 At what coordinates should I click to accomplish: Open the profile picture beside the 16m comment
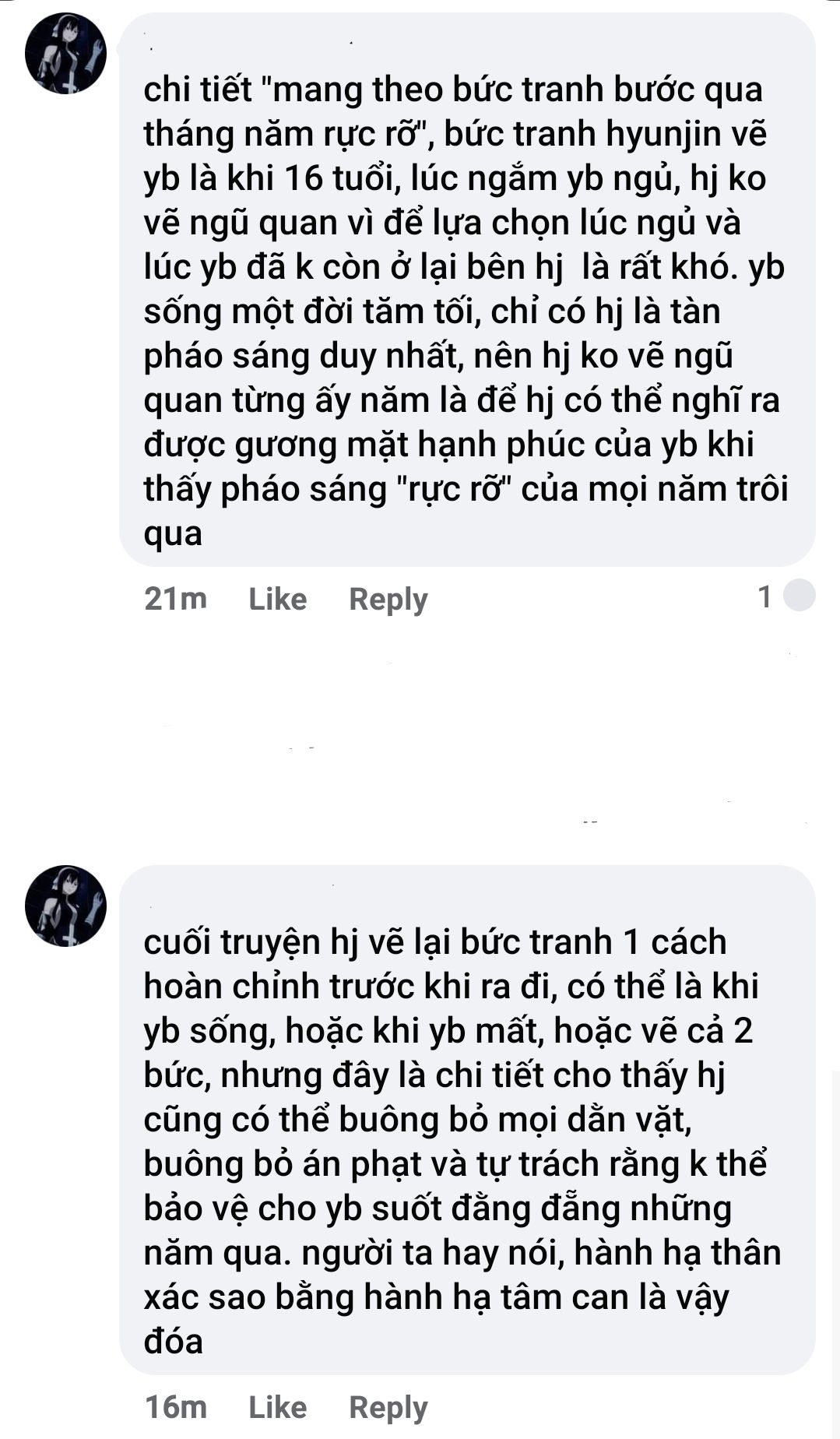[x=65, y=906]
